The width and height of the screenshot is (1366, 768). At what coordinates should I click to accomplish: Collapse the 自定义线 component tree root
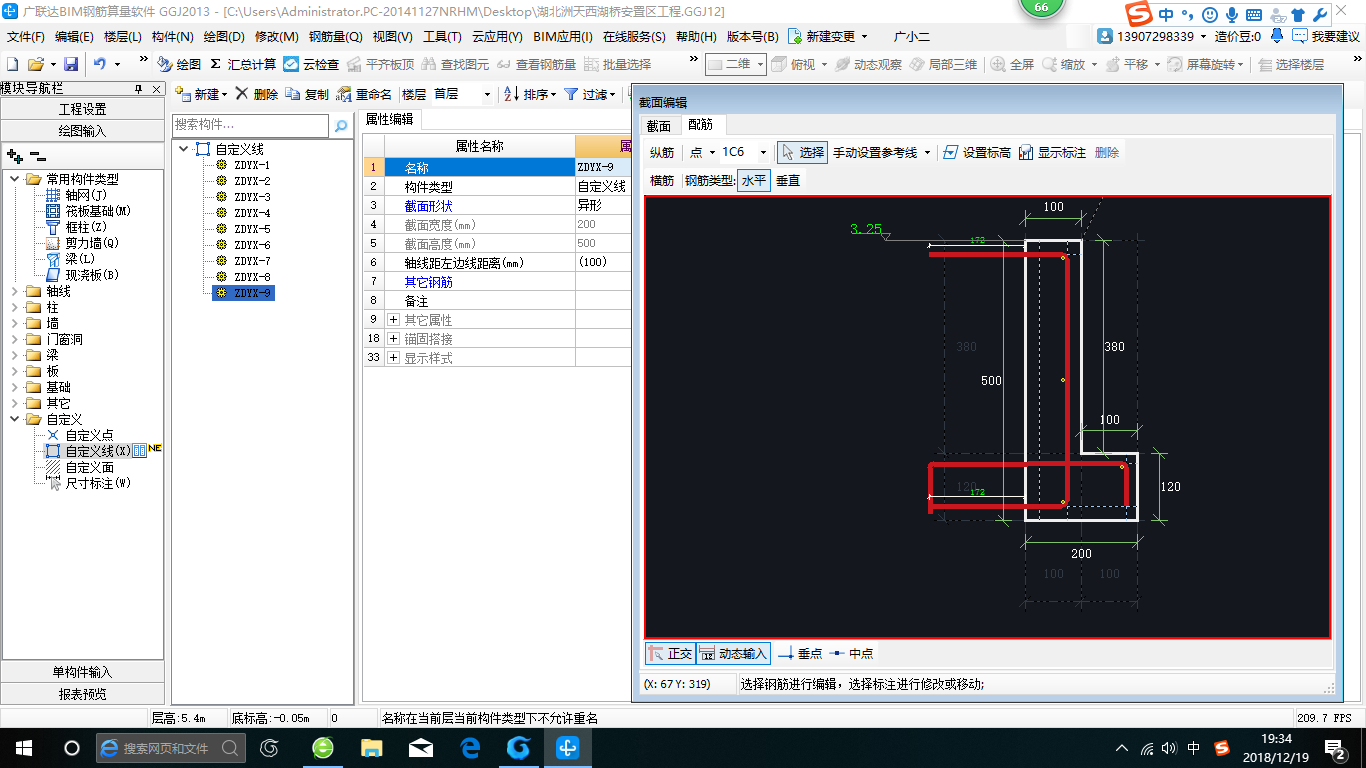tap(183, 149)
